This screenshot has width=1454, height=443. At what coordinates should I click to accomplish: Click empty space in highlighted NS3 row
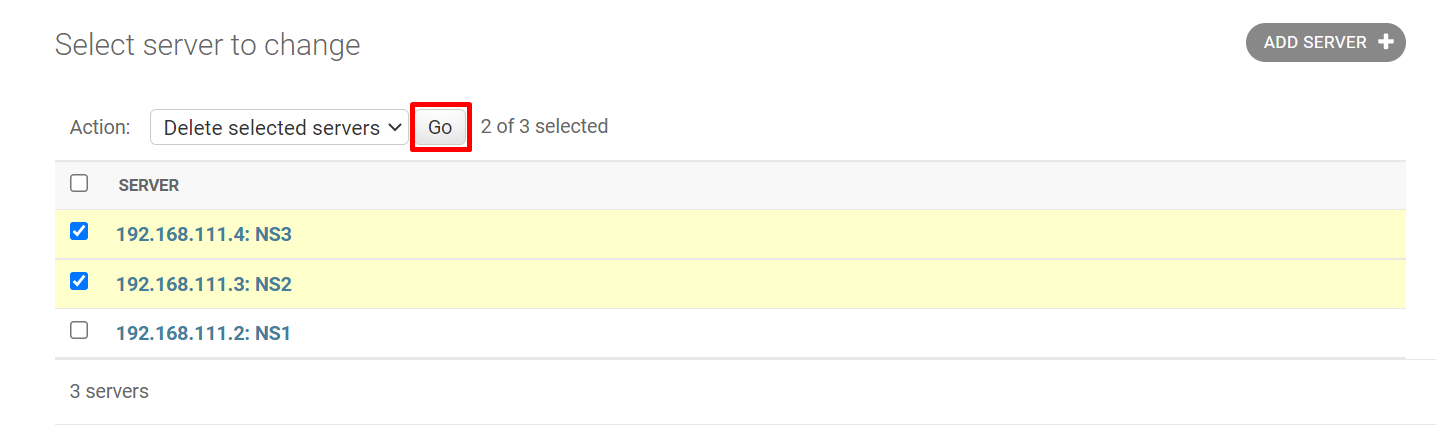(x=800, y=235)
